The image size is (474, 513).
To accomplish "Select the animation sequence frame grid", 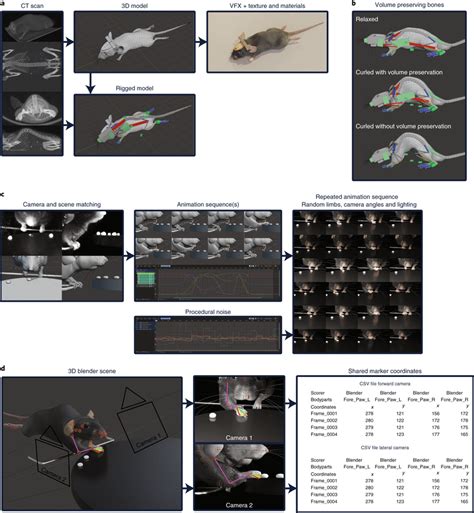I will pos(208,236).
